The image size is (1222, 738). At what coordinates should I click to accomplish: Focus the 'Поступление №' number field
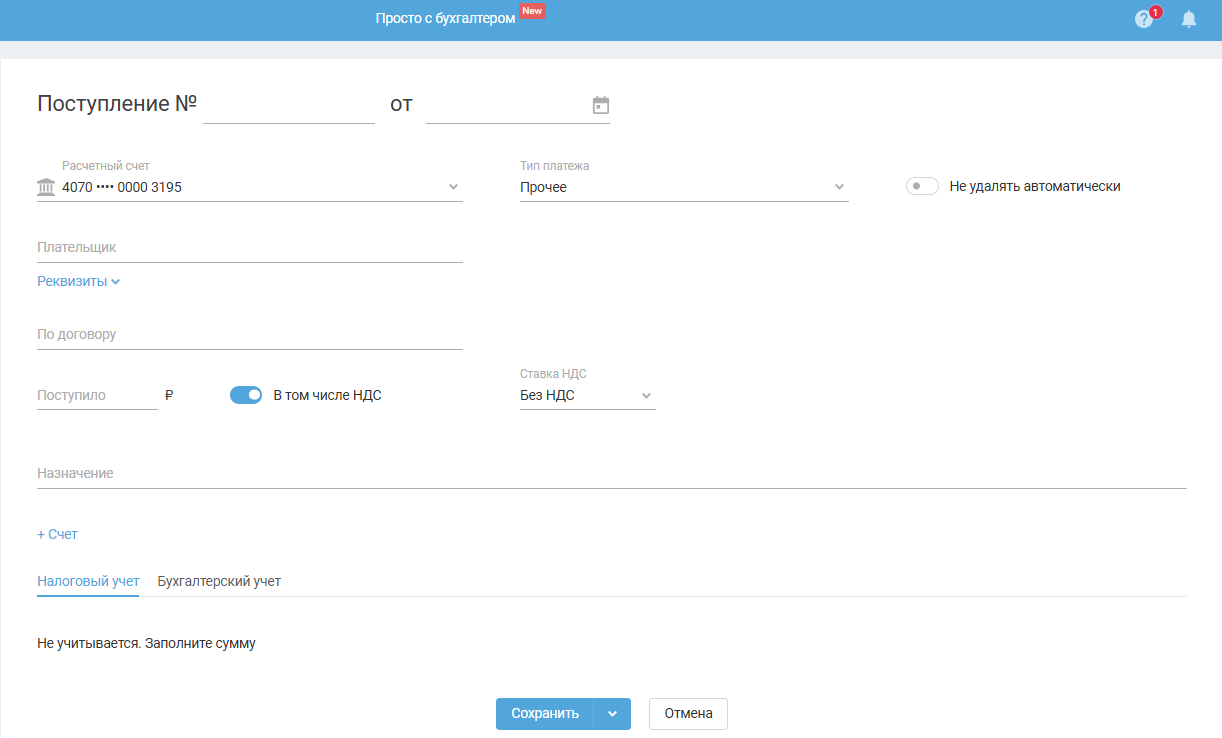tap(289, 105)
